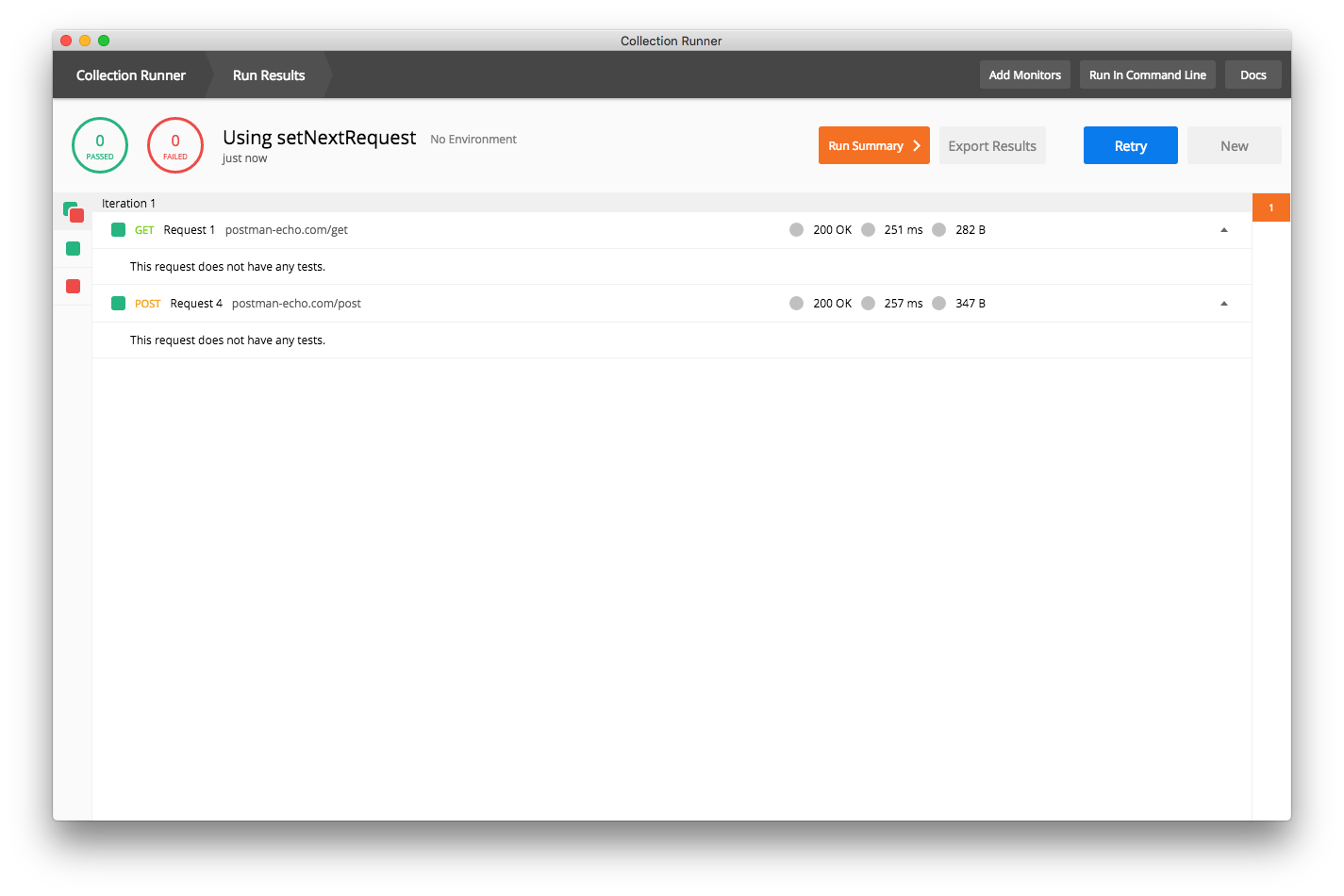The width and height of the screenshot is (1344, 896).
Task: Select the green Passed count circle
Action: tap(100, 145)
